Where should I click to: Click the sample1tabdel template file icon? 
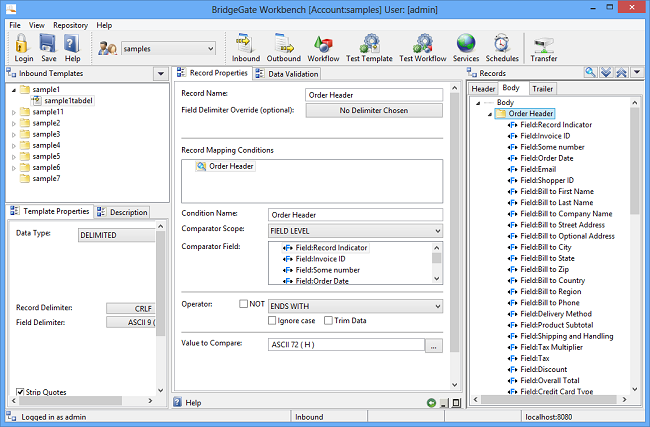[x=36, y=100]
